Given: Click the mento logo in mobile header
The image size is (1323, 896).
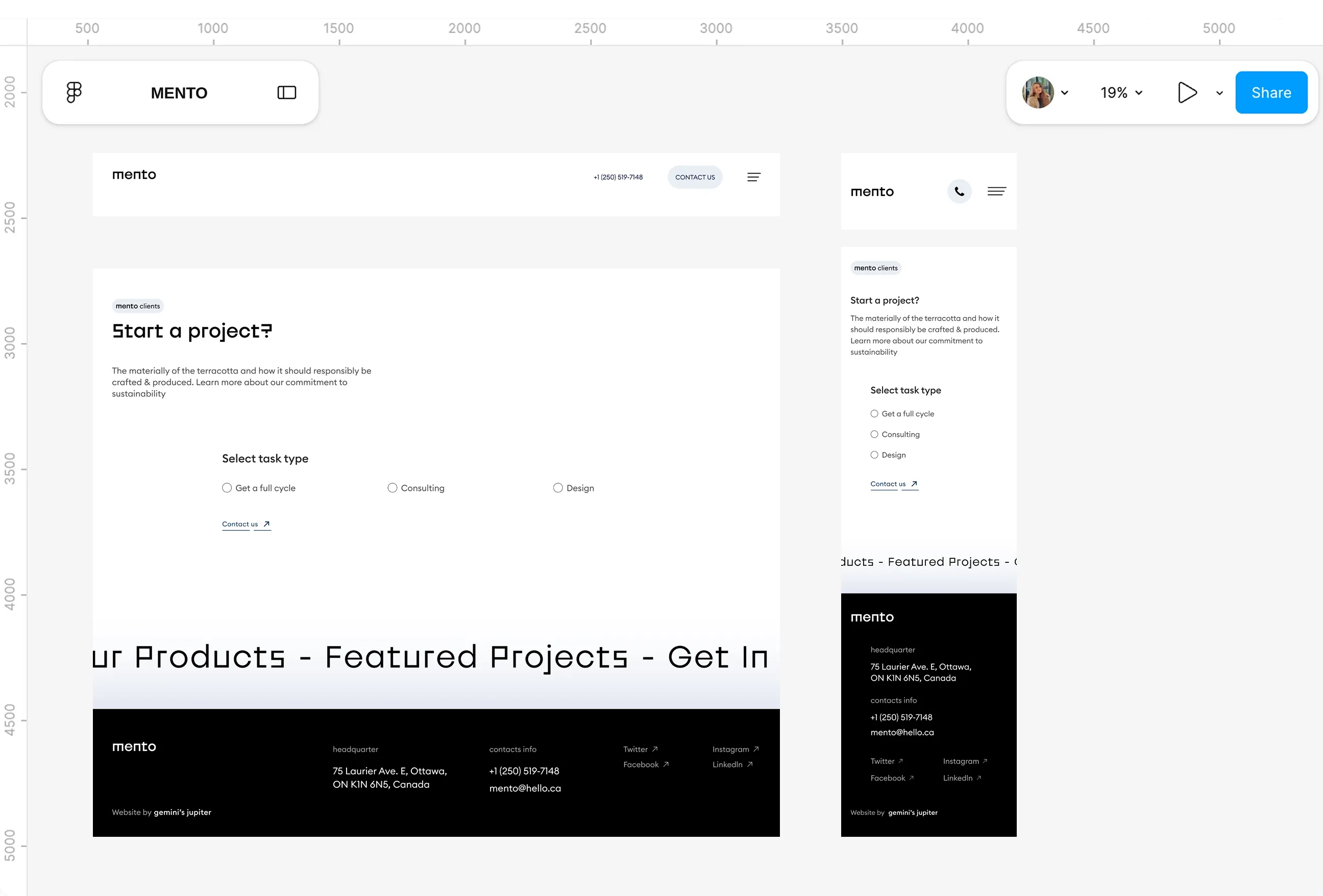Looking at the screenshot, I should coord(872,192).
